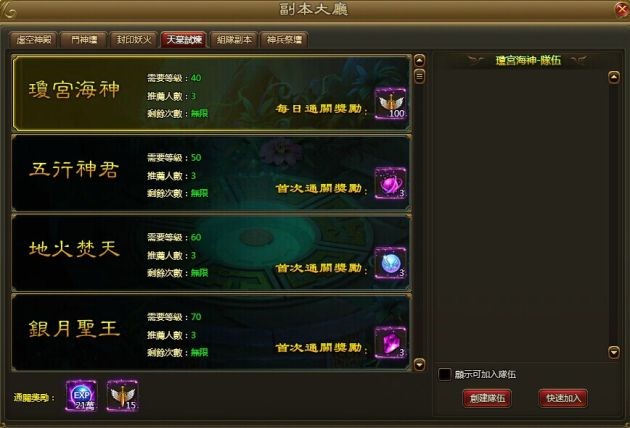Screen dimensions: 630x428
Task: Open the 封印妖火 tab
Action: [x=134, y=40]
